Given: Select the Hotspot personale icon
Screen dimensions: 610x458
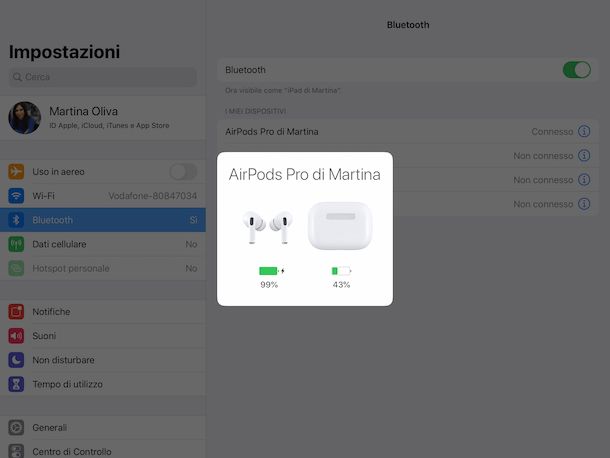Looking at the screenshot, I should pyautogui.click(x=16, y=268).
